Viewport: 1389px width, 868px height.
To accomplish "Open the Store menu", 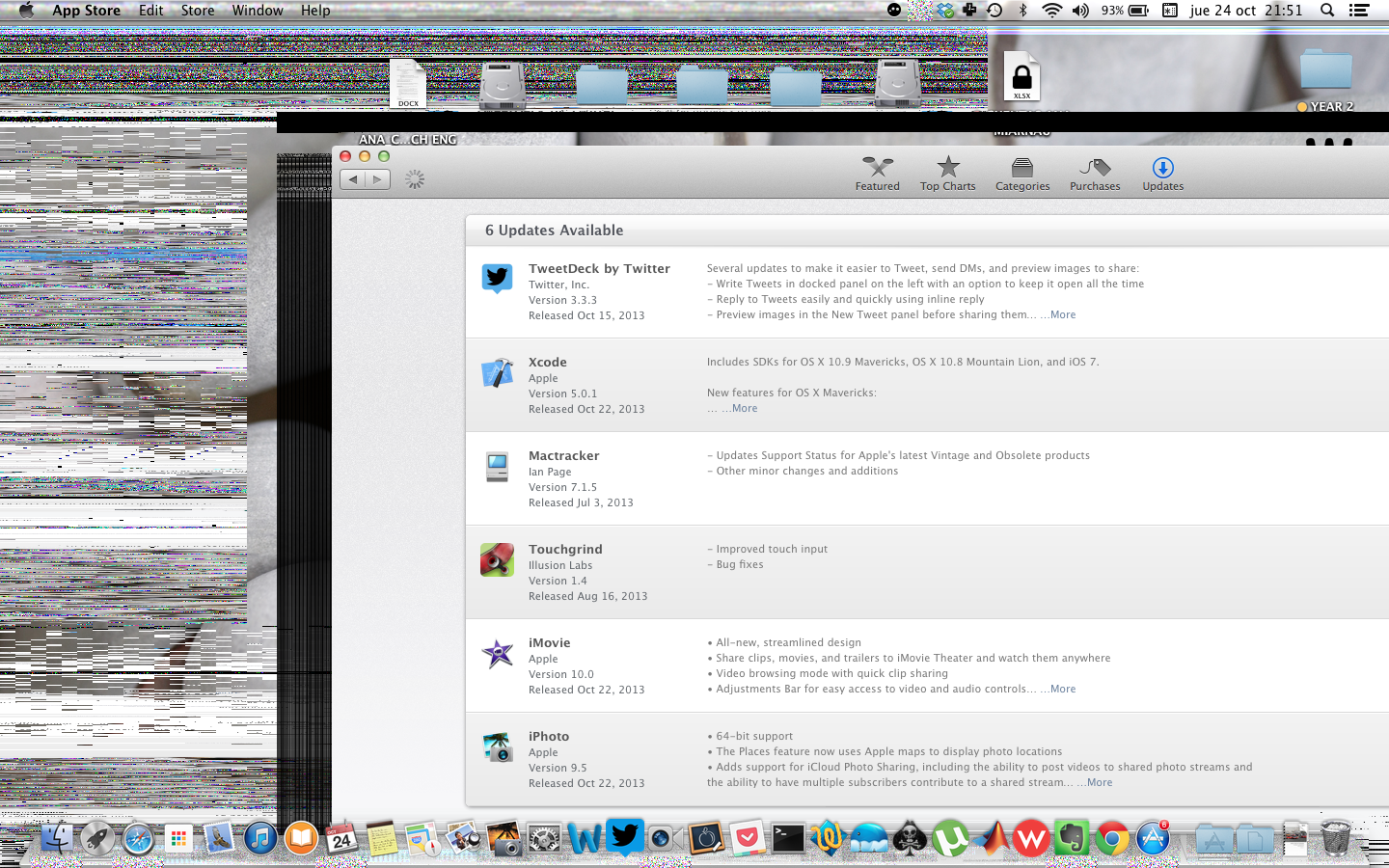I will pyautogui.click(x=198, y=10).
